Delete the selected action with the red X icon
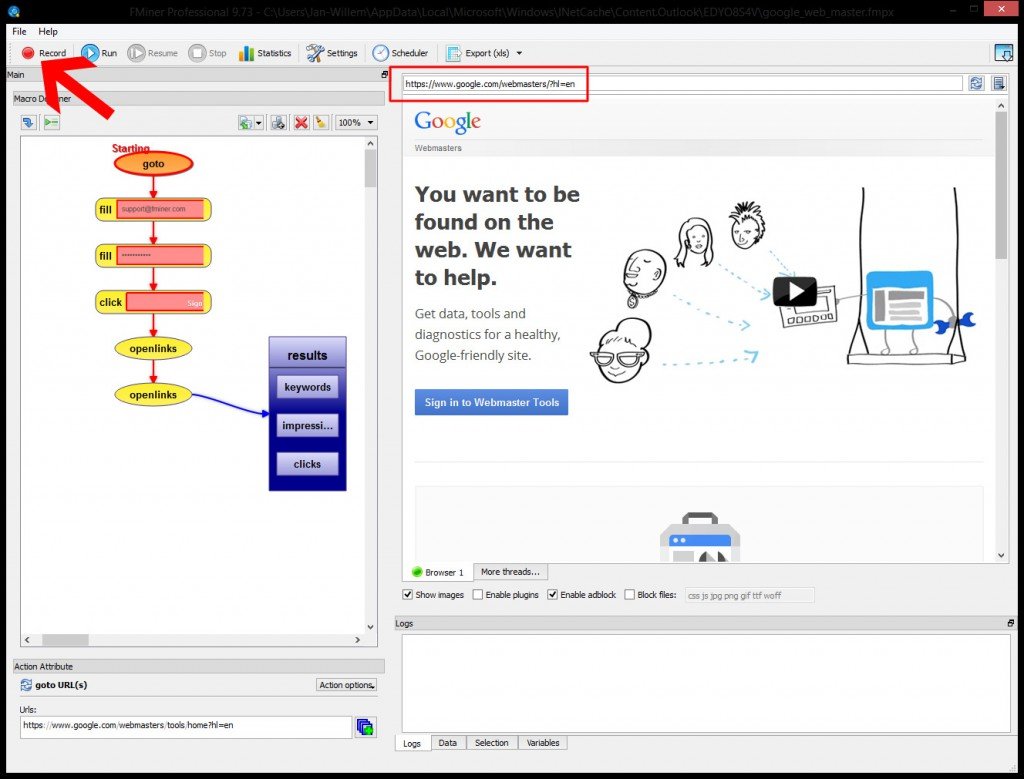Image resolution: width=1024 pixels, height=779 pixels. pyautogui.click(x=300, y=122)
